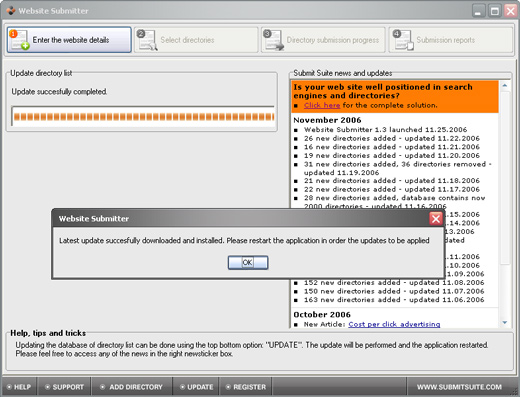Choose ADD DIRECTORY in the bottom bar
Viewport: 520px width, 397px height.
tap(132, 387)
